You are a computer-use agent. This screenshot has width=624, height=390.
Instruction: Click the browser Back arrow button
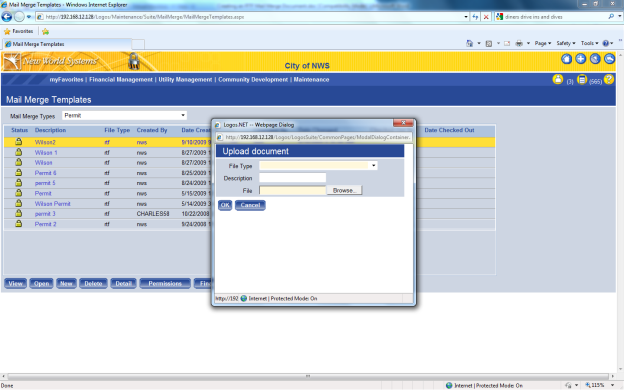7,17
